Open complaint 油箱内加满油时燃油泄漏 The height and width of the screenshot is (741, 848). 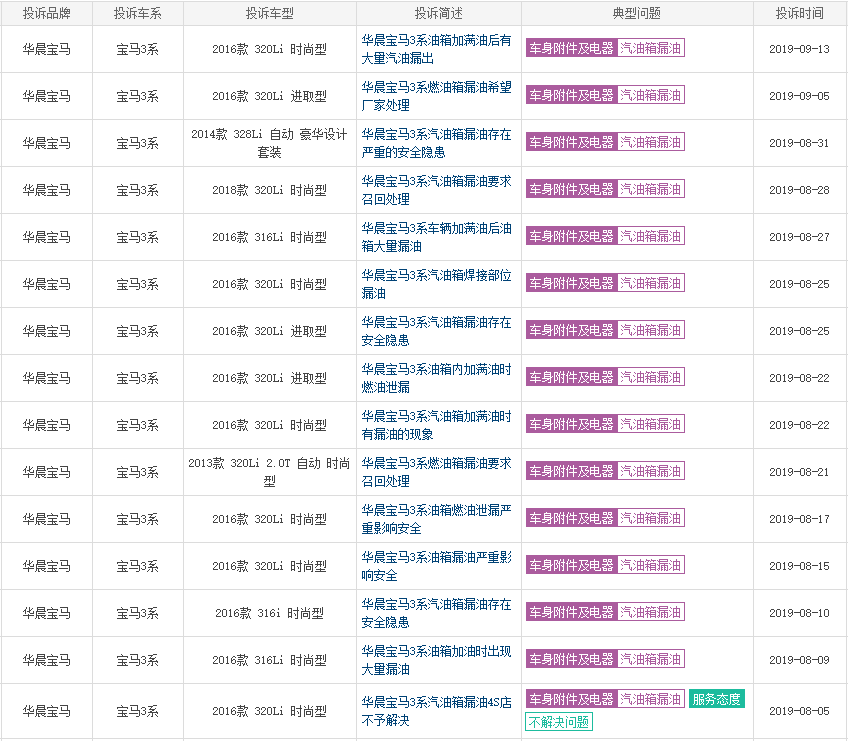tap(436, 378)
